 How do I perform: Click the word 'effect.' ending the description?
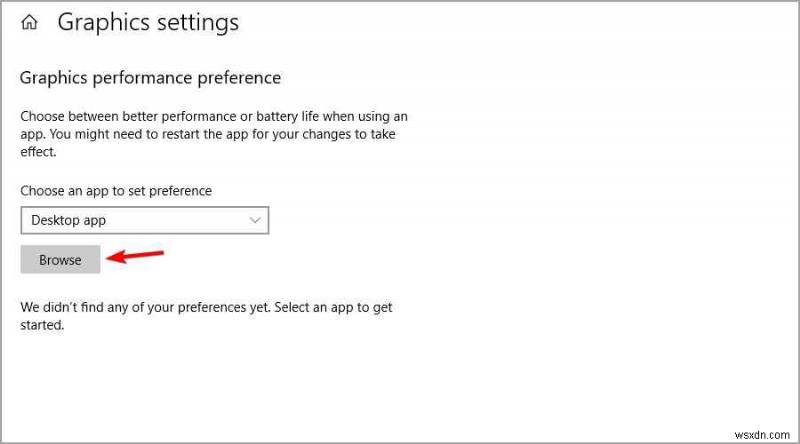(x=39, y=152)
